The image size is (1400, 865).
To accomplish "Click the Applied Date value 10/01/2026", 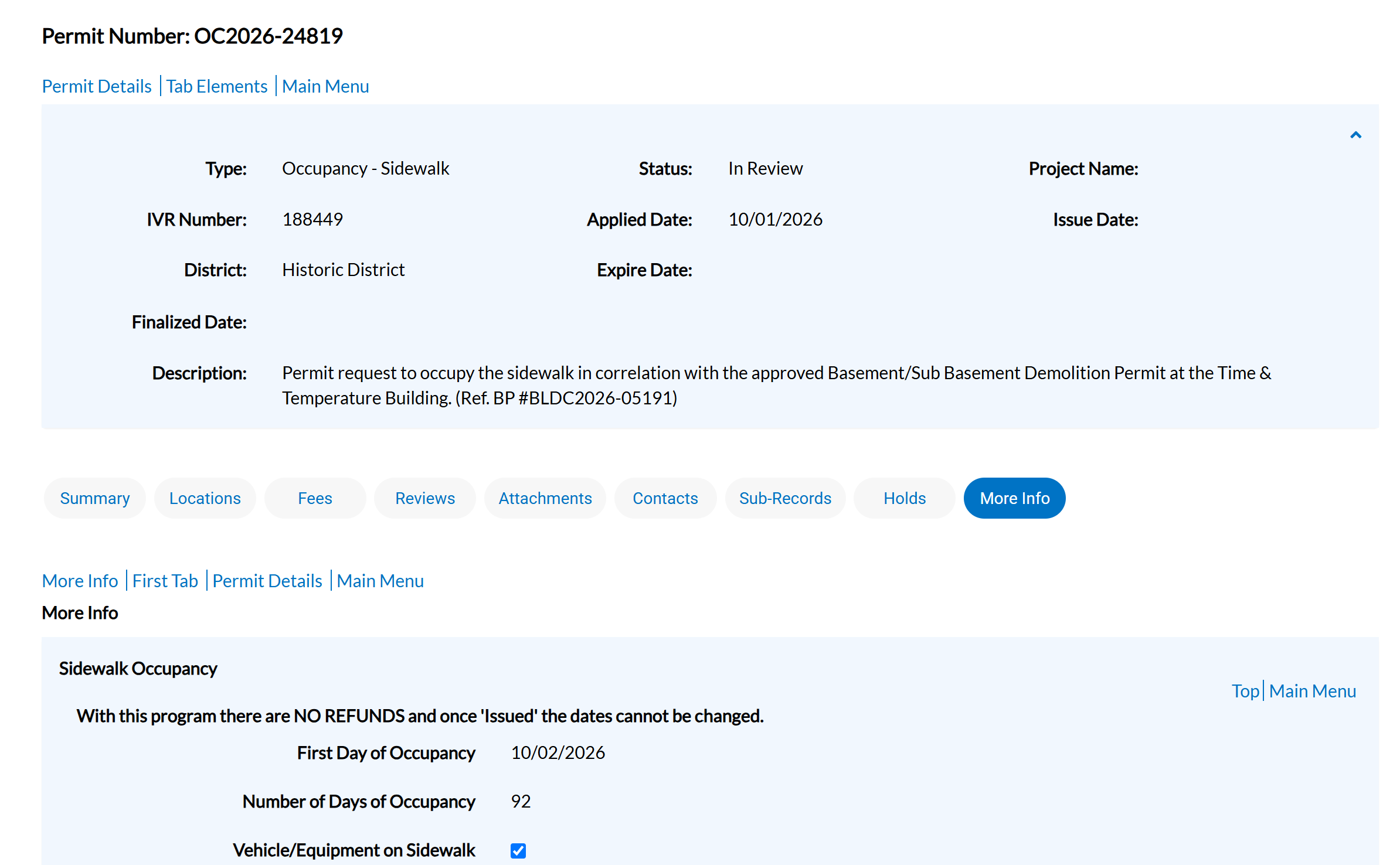I will tap(775, 219).
